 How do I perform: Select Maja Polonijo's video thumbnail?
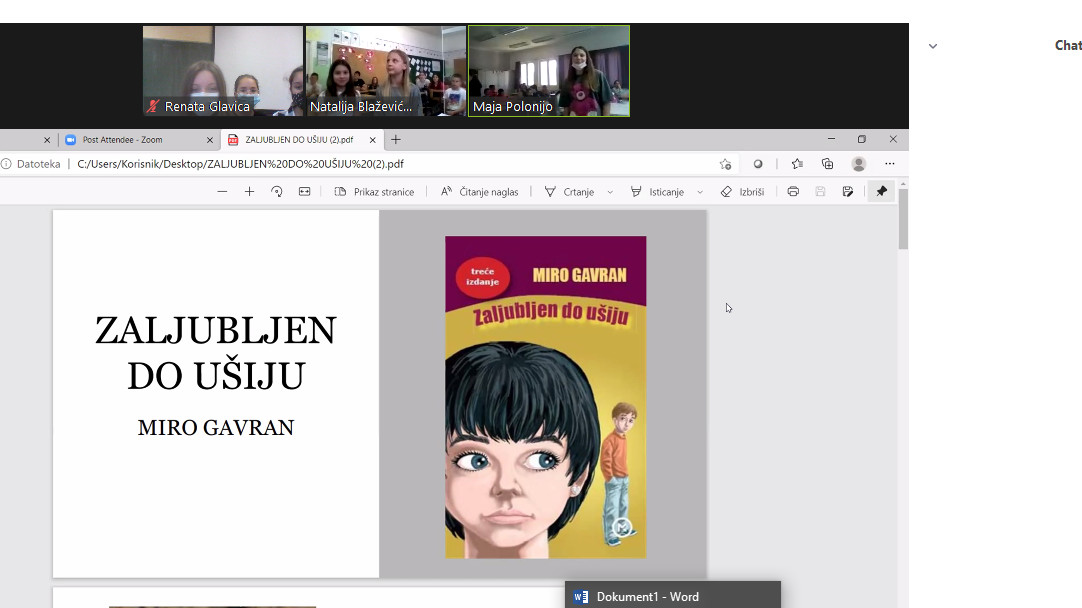tap(549, 71)
